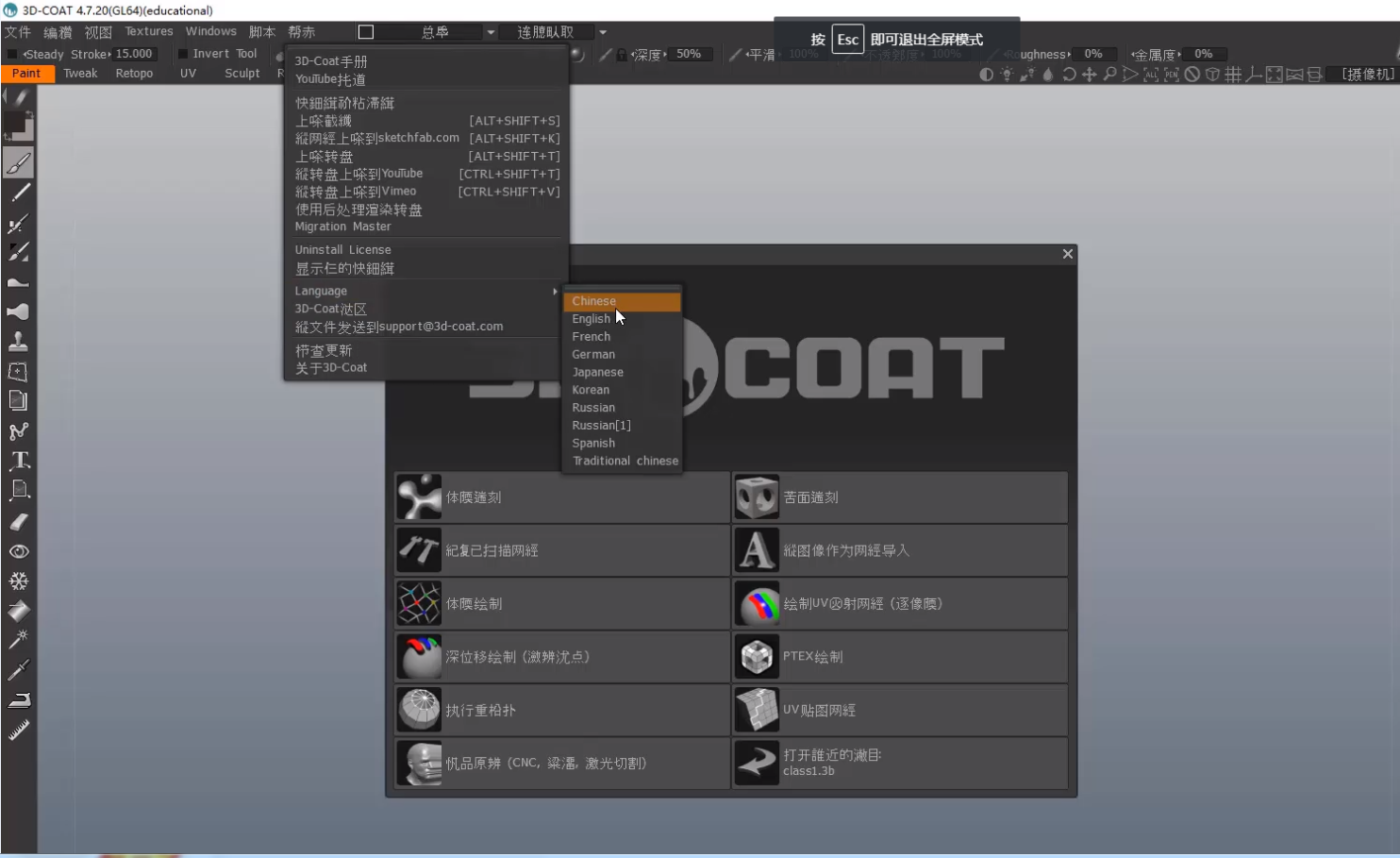Image resolution: width=1400 pixels, height=858 pixels.
Task: Switch to the Sculpt tab
Action: (242, 73)
